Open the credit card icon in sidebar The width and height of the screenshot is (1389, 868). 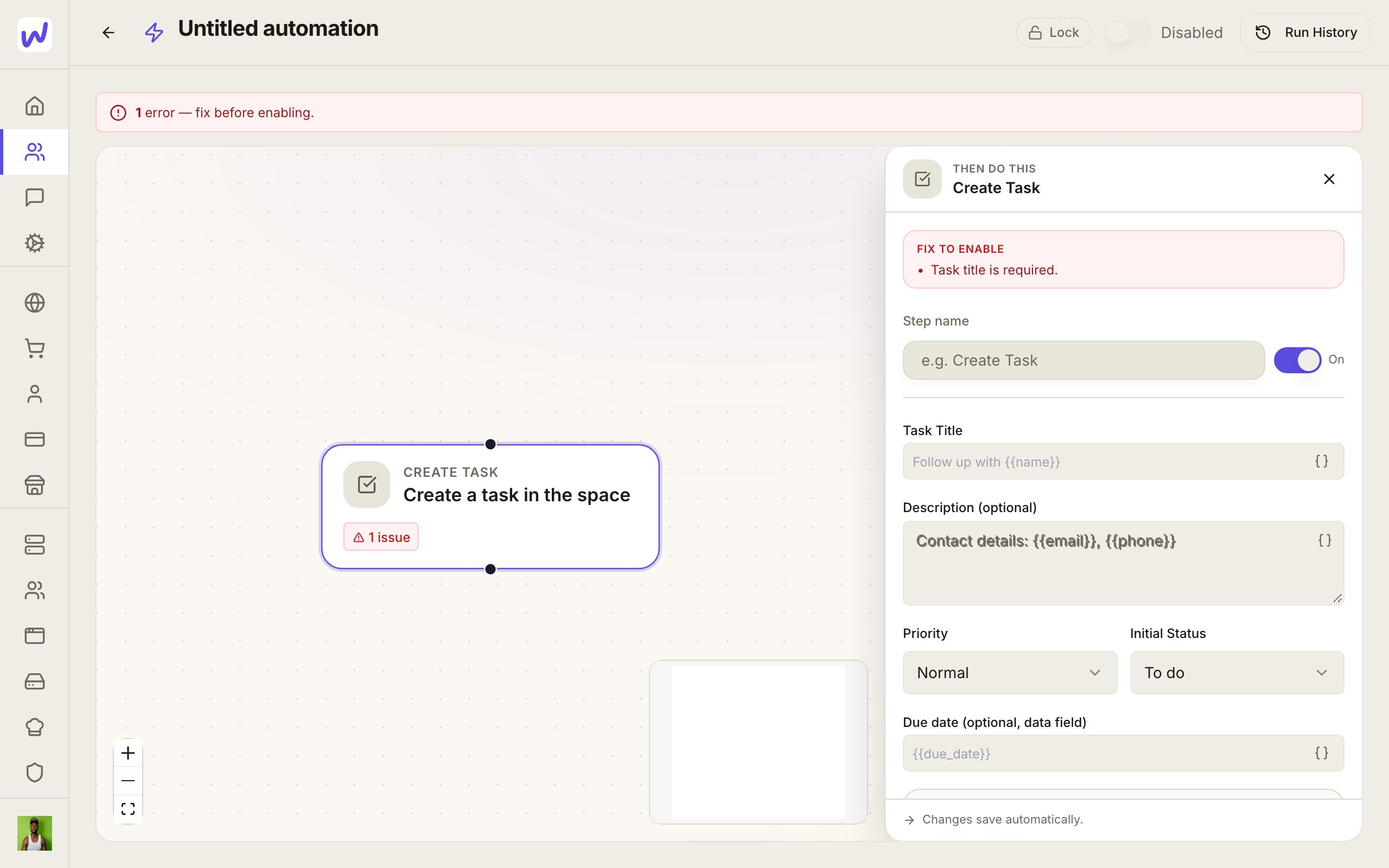(x=34, y=439)
